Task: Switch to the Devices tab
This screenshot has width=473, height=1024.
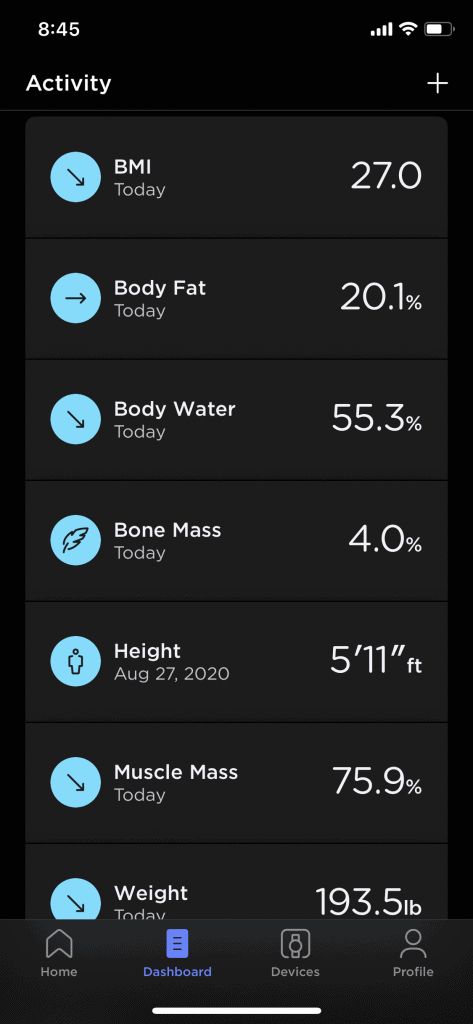Action: click(295, 953)
